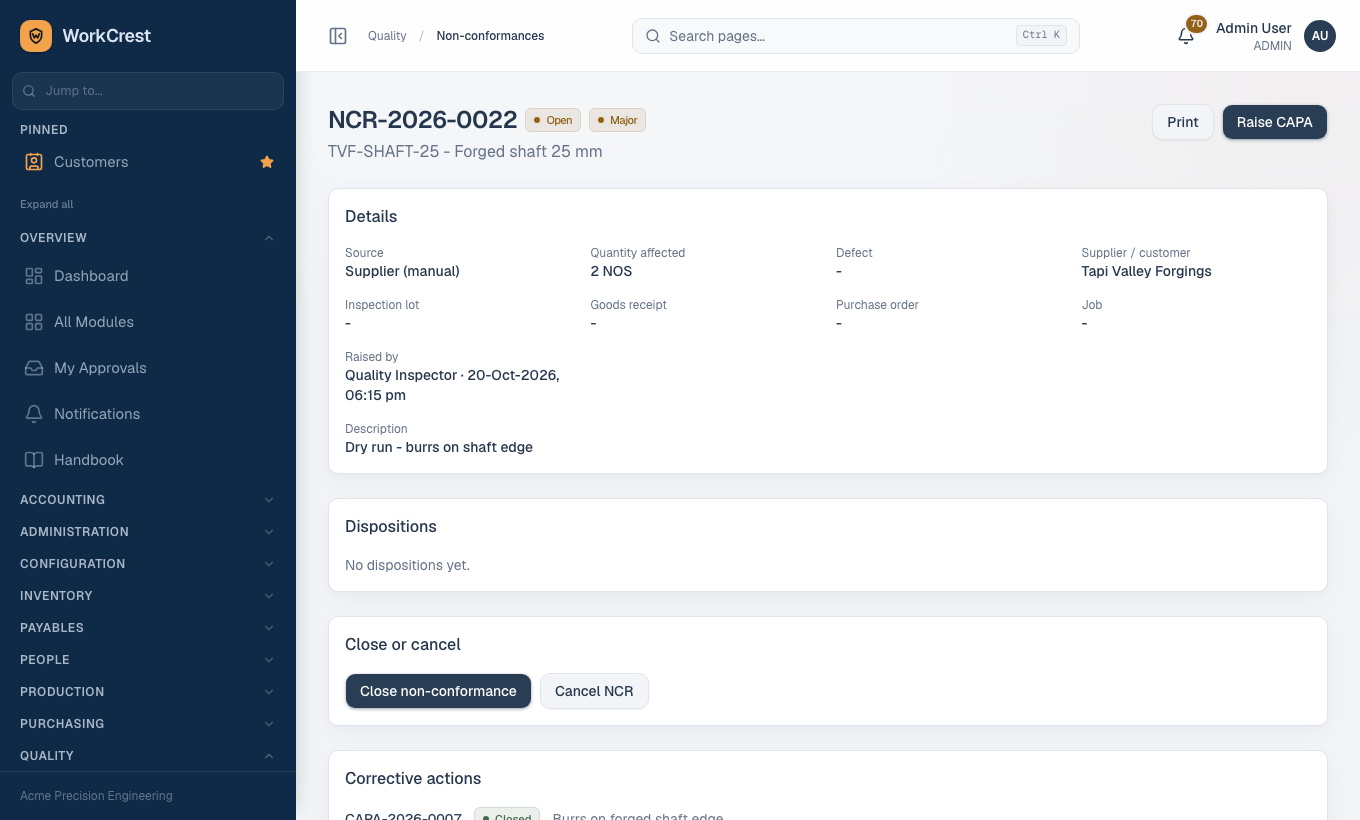Screen dimensions: 1360x820
Task: Expand the Configuration section
Action: tap(148, 564)
